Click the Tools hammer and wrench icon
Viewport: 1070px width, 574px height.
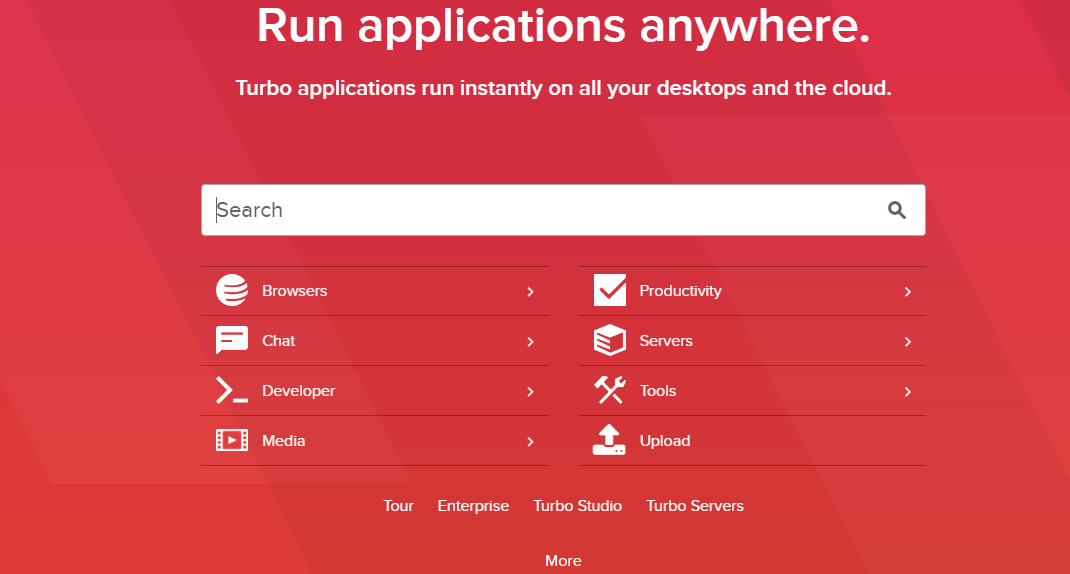pos(609,391)
